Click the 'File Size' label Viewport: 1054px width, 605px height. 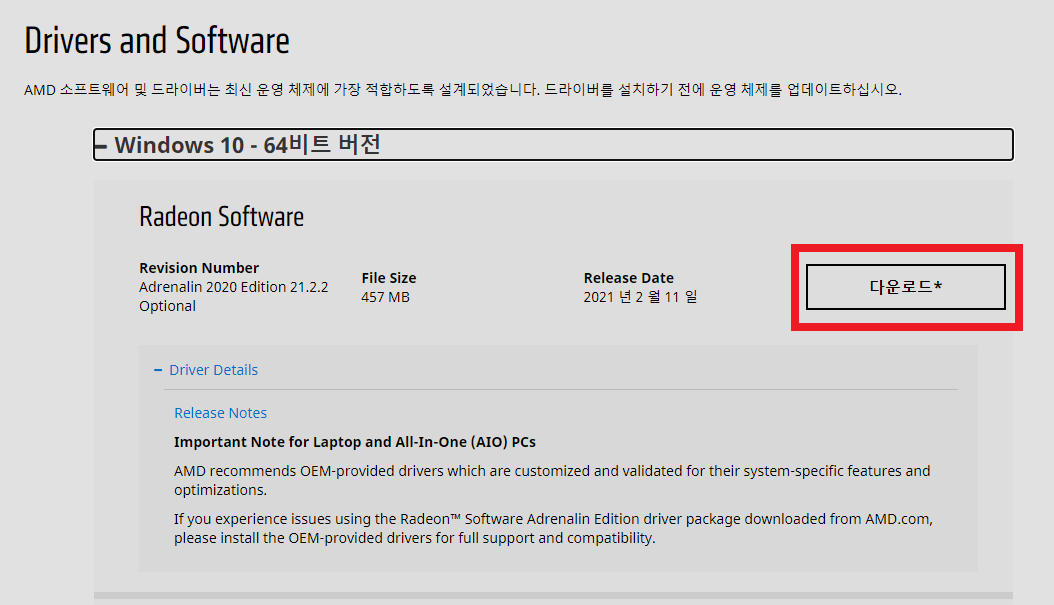pos(389,278)
